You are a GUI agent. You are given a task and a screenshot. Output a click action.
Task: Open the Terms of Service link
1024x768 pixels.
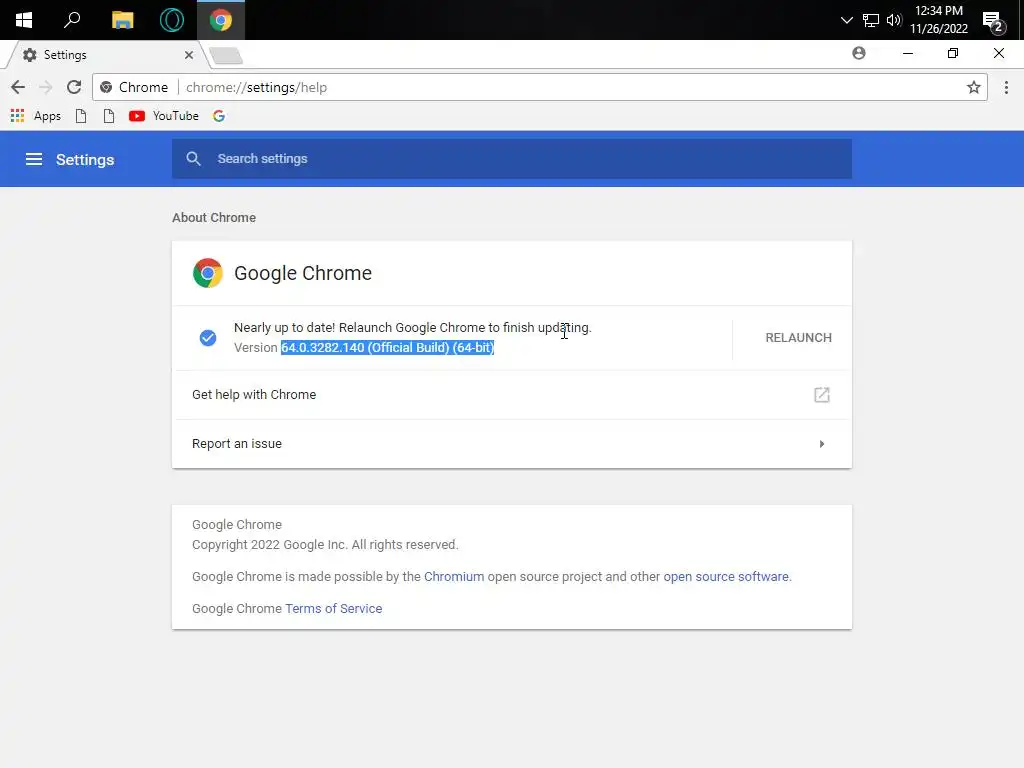pos(334,609)
